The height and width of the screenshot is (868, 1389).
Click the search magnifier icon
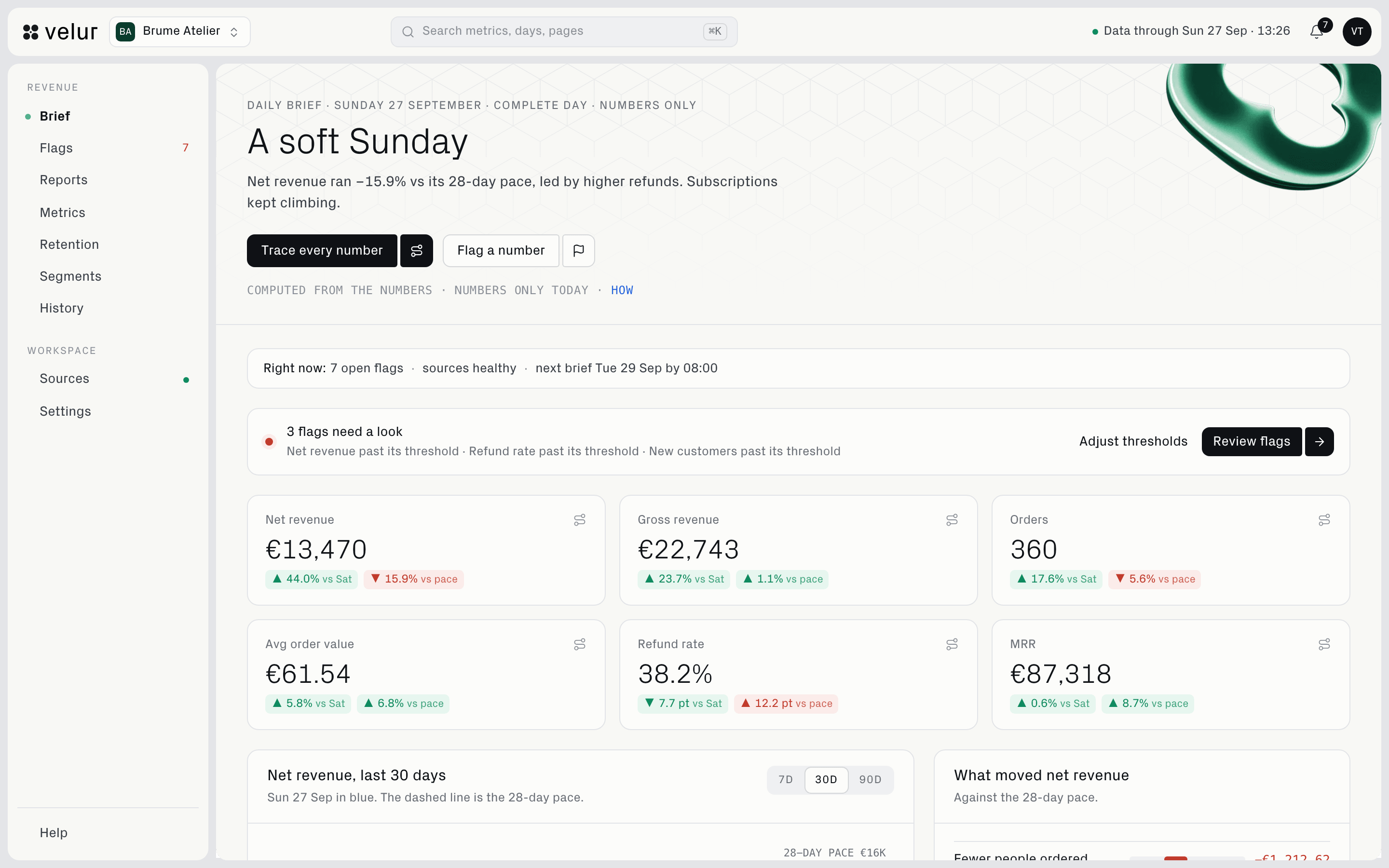click(408, 31)
